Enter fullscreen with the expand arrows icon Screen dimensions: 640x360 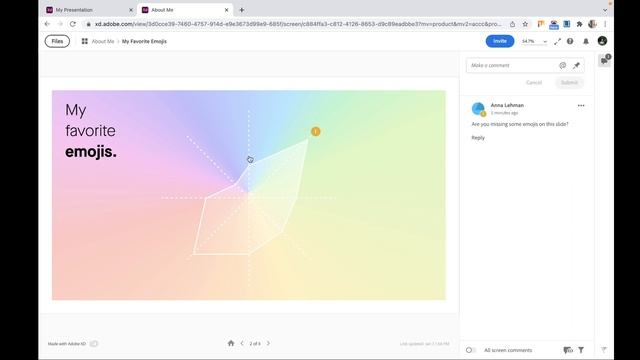[558, 41]
